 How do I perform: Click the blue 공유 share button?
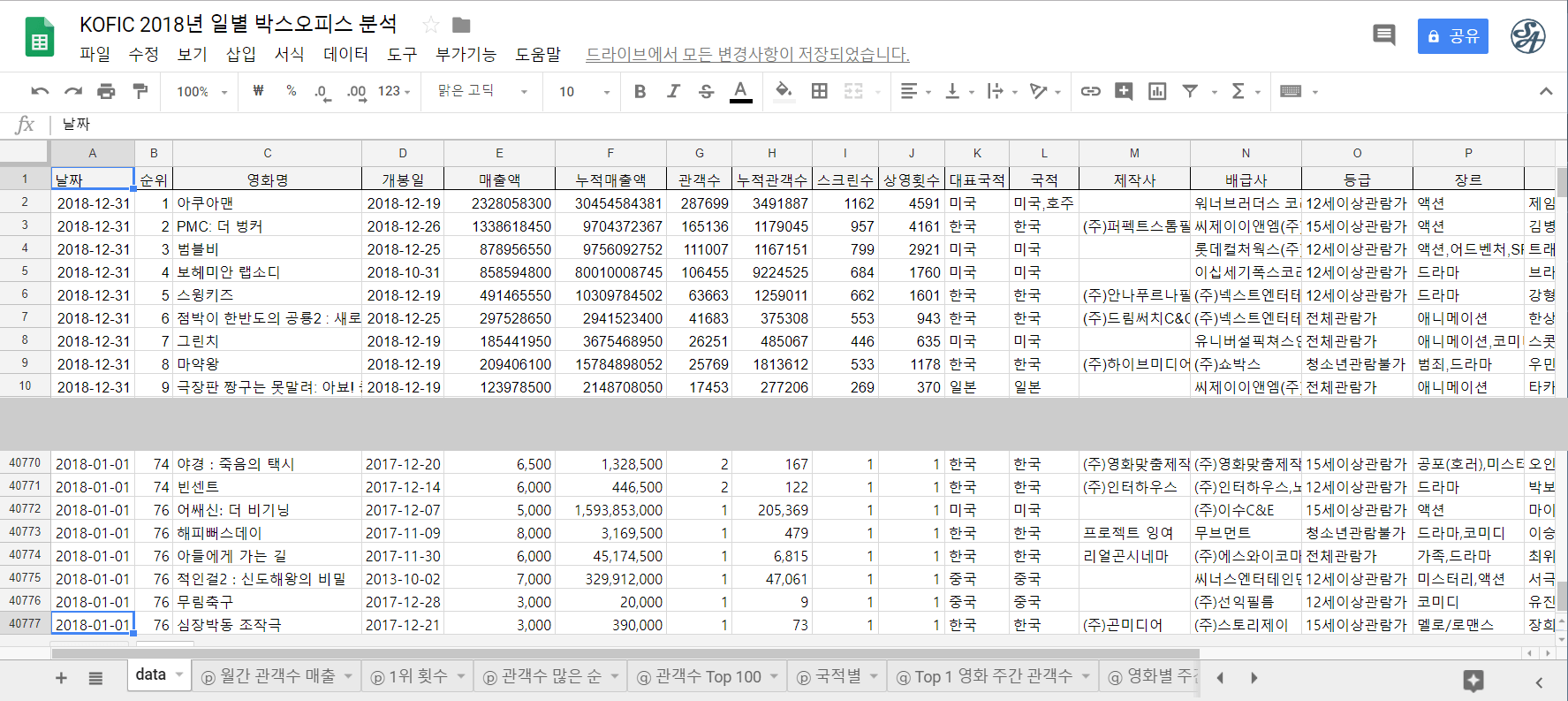tap(1452, 36)
